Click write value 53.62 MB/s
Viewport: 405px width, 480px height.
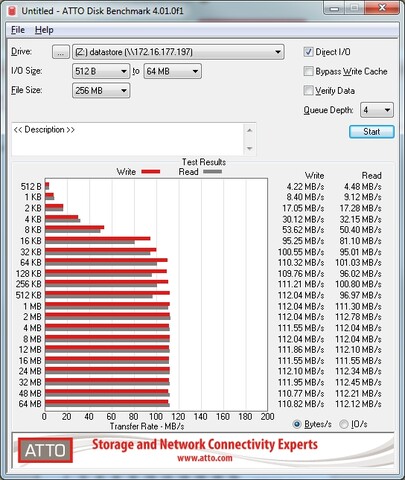[303, 230]
